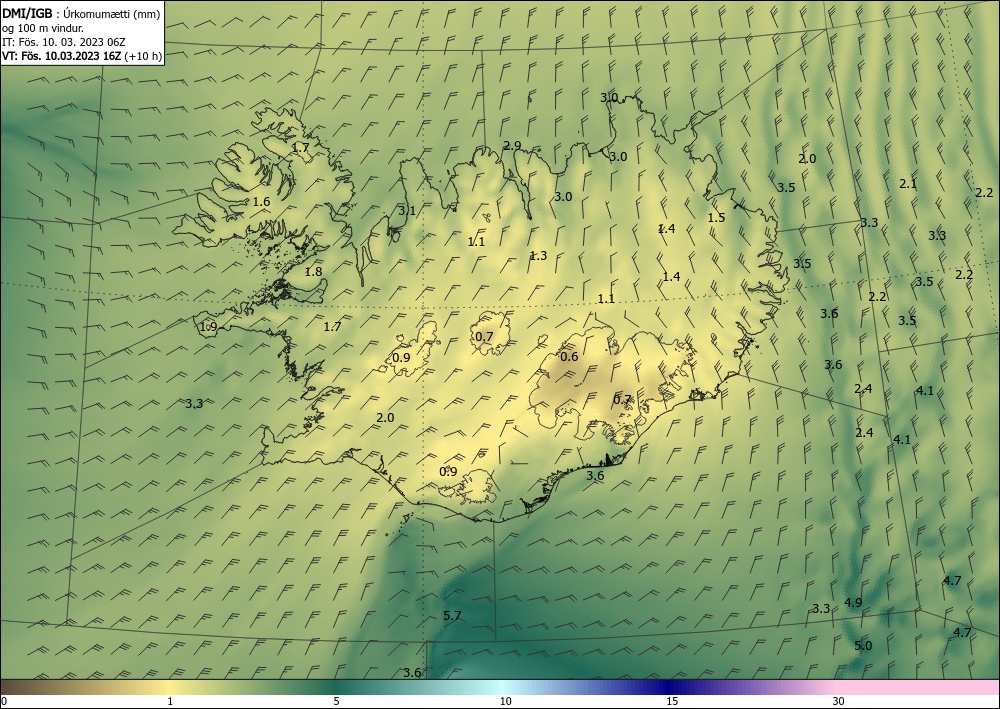
Task: Click the 5.7 value south of Iceland
Action: pyautogui.click(x=452, y=615)
